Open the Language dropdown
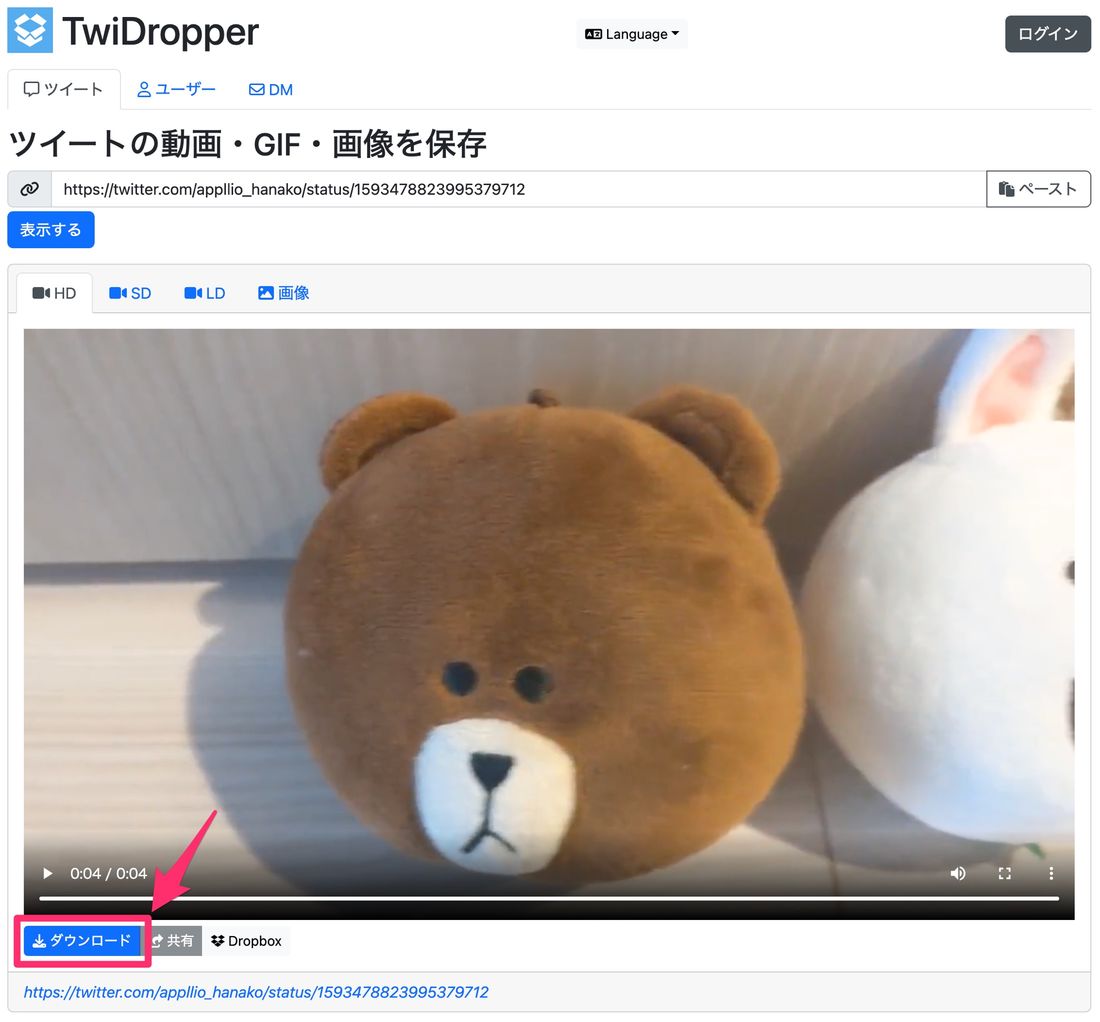The image size is (1100, 1022). (x=631, y=34)
